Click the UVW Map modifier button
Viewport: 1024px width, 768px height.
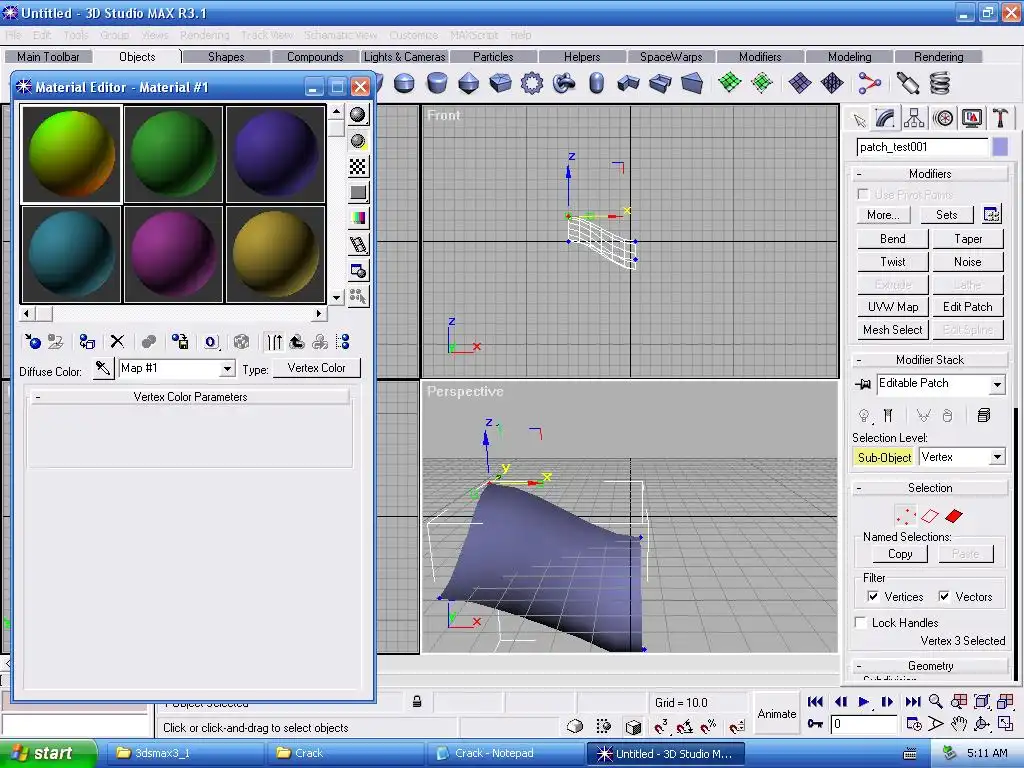(892, 307)
